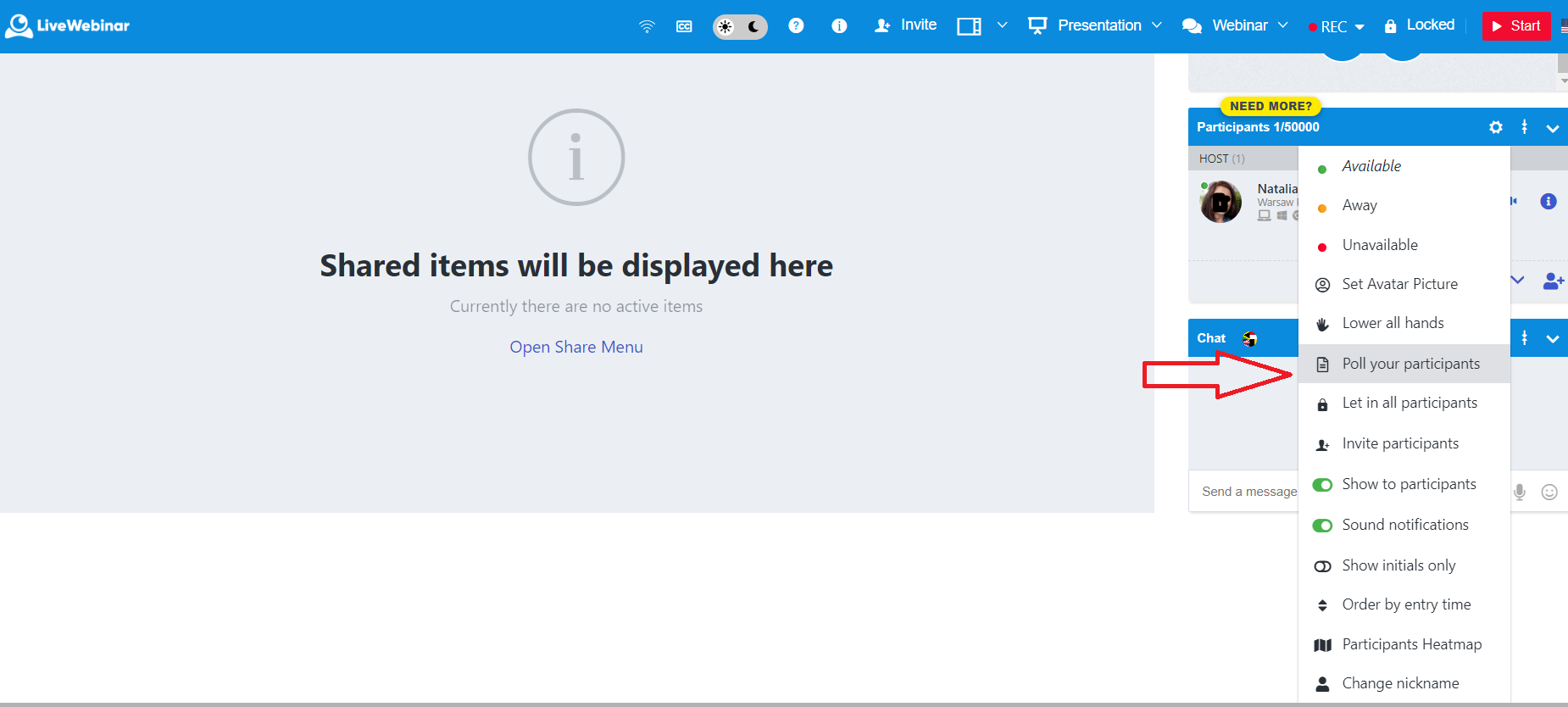Toggle the light/dark mode switch

click(740, 26)
